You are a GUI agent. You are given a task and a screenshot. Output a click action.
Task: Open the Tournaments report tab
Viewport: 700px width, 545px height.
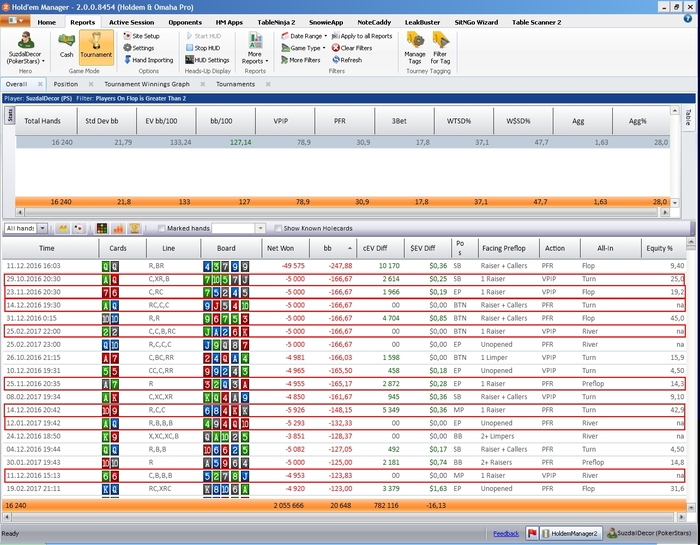(235, 84)
